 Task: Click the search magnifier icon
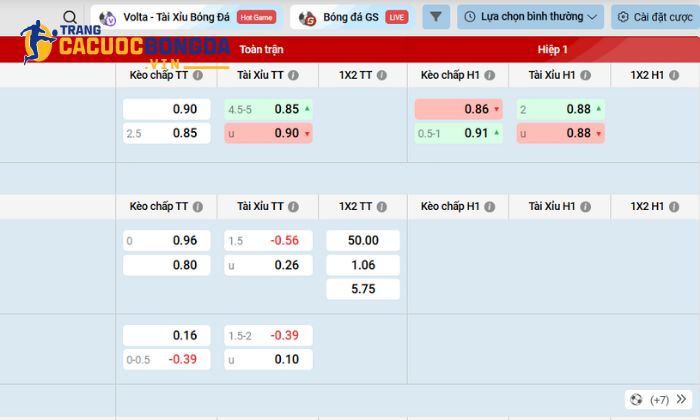69,17
